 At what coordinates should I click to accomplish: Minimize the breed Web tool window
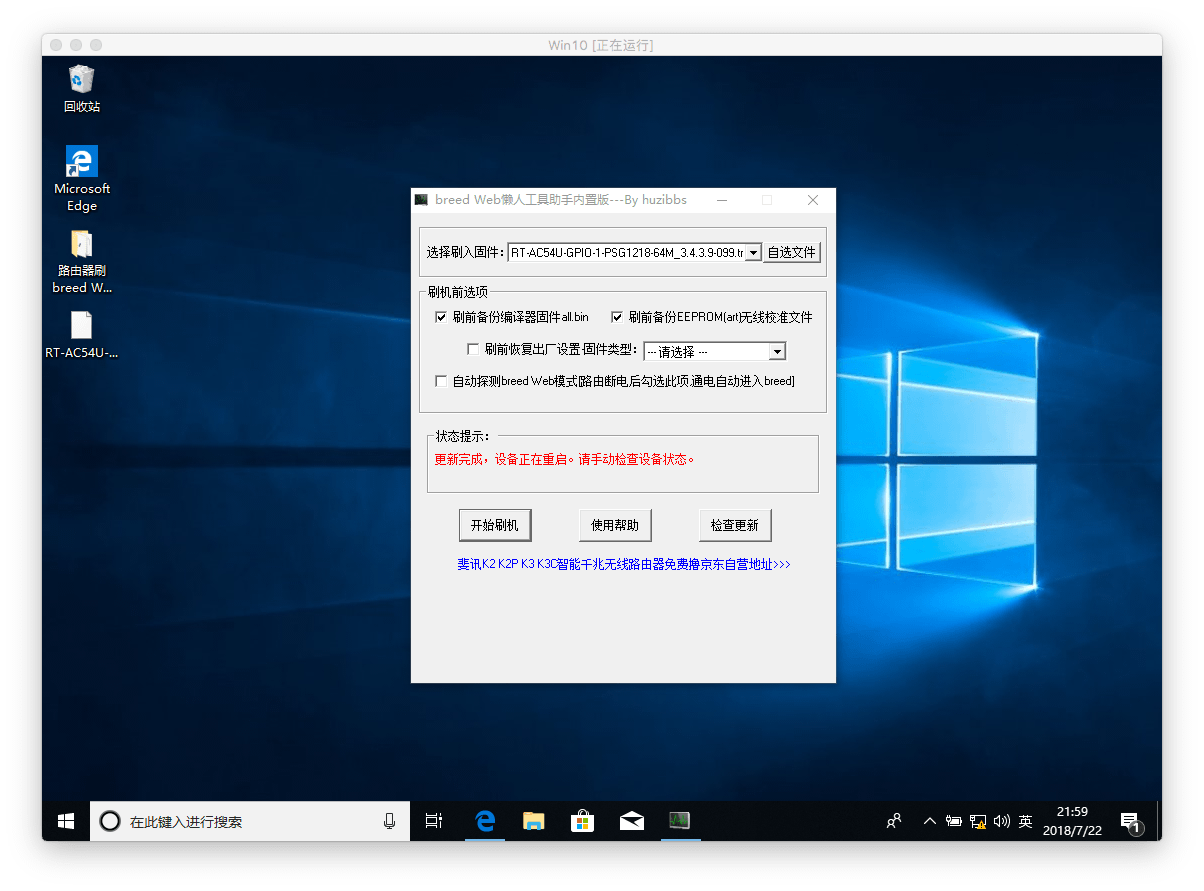(x=721, y=200)
